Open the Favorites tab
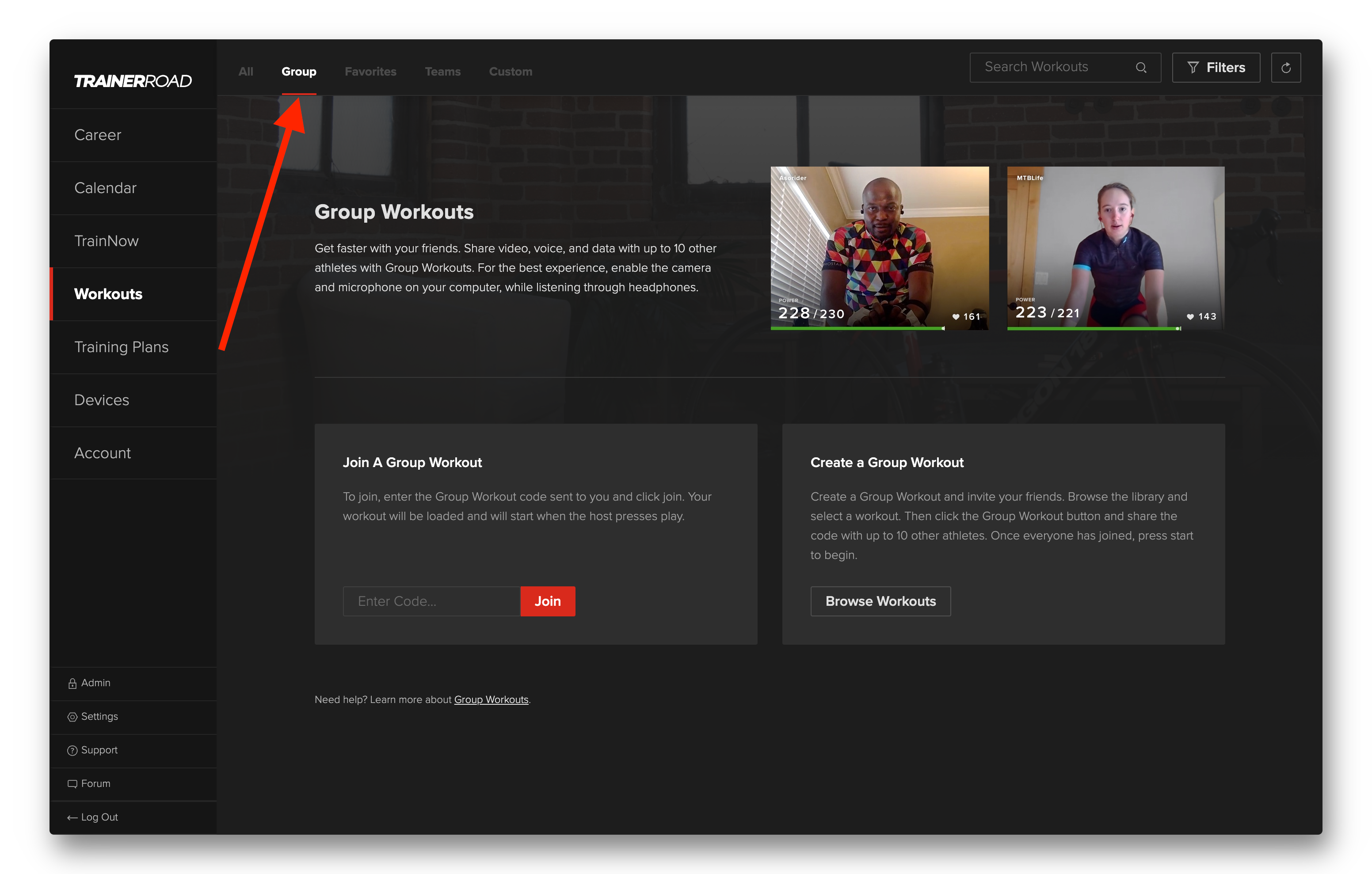Image resolution: width=1372 pixels, height=874 pixels. pyautogui.click(x=370, y=72)
